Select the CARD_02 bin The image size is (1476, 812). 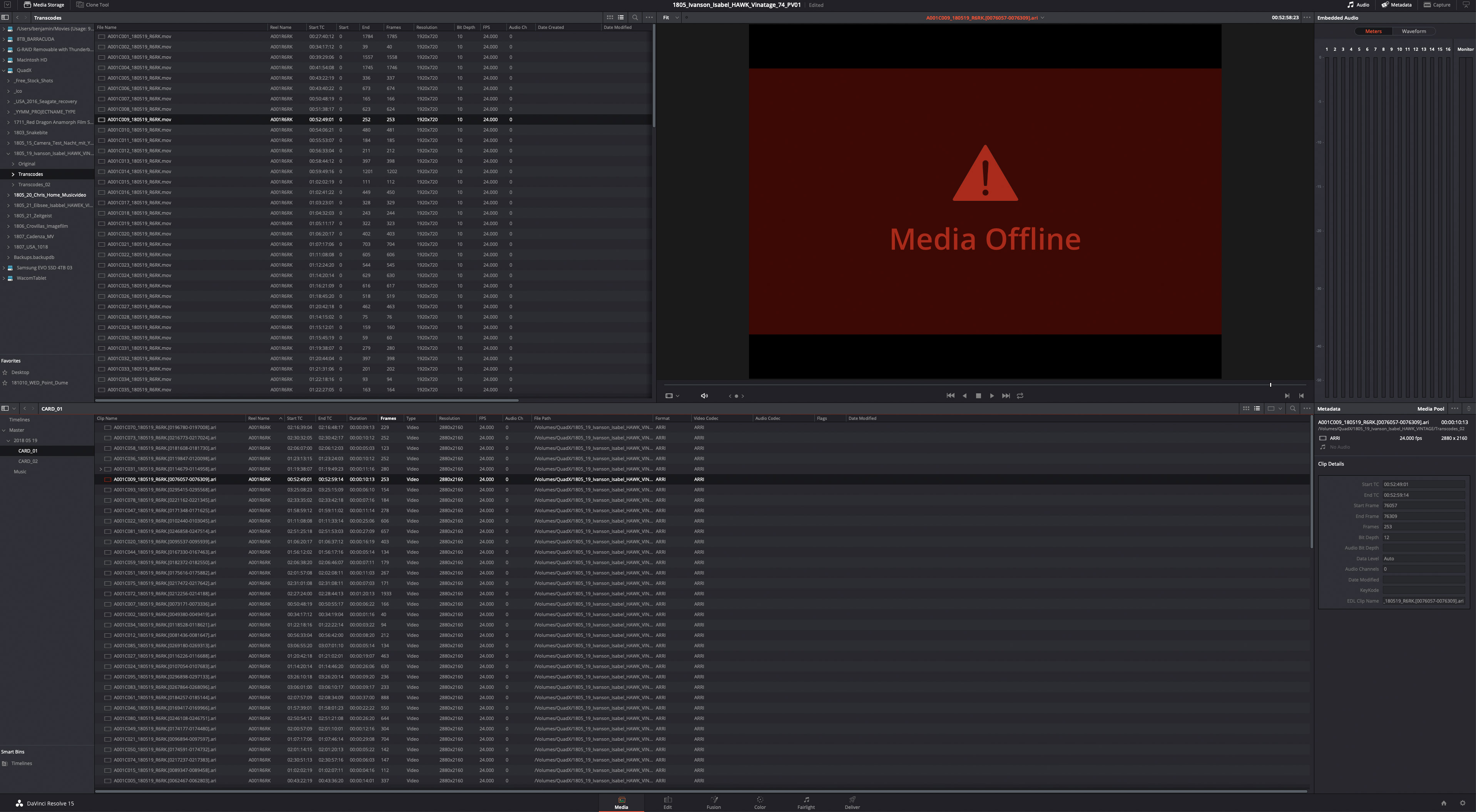coord(27,461)
